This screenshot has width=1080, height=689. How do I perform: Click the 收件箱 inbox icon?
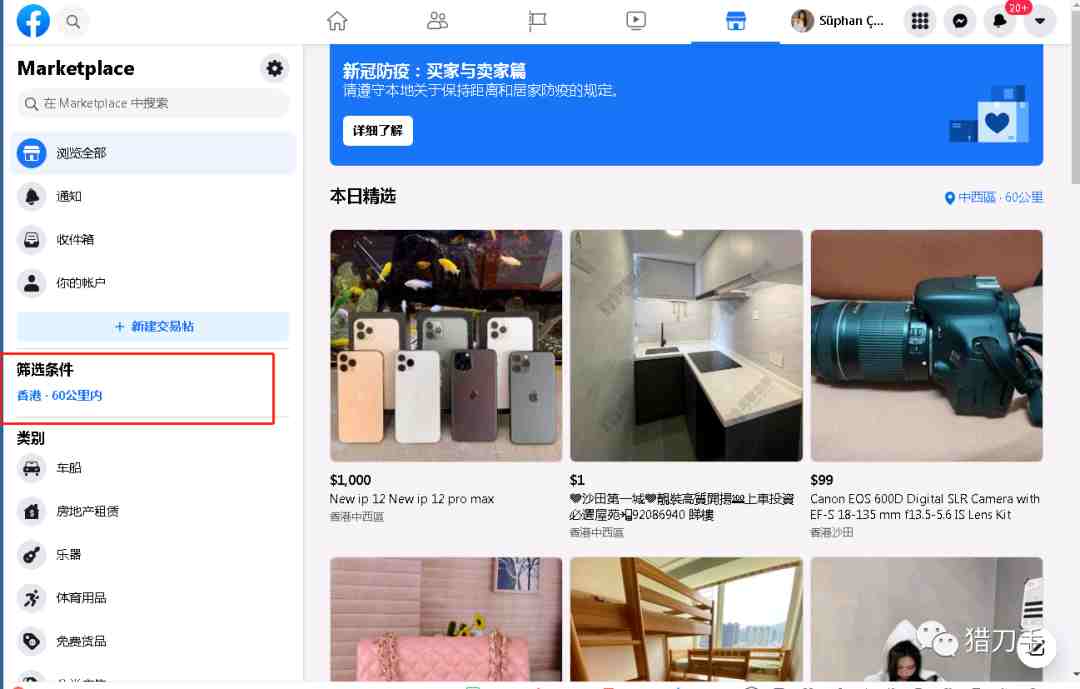(32, 240)
